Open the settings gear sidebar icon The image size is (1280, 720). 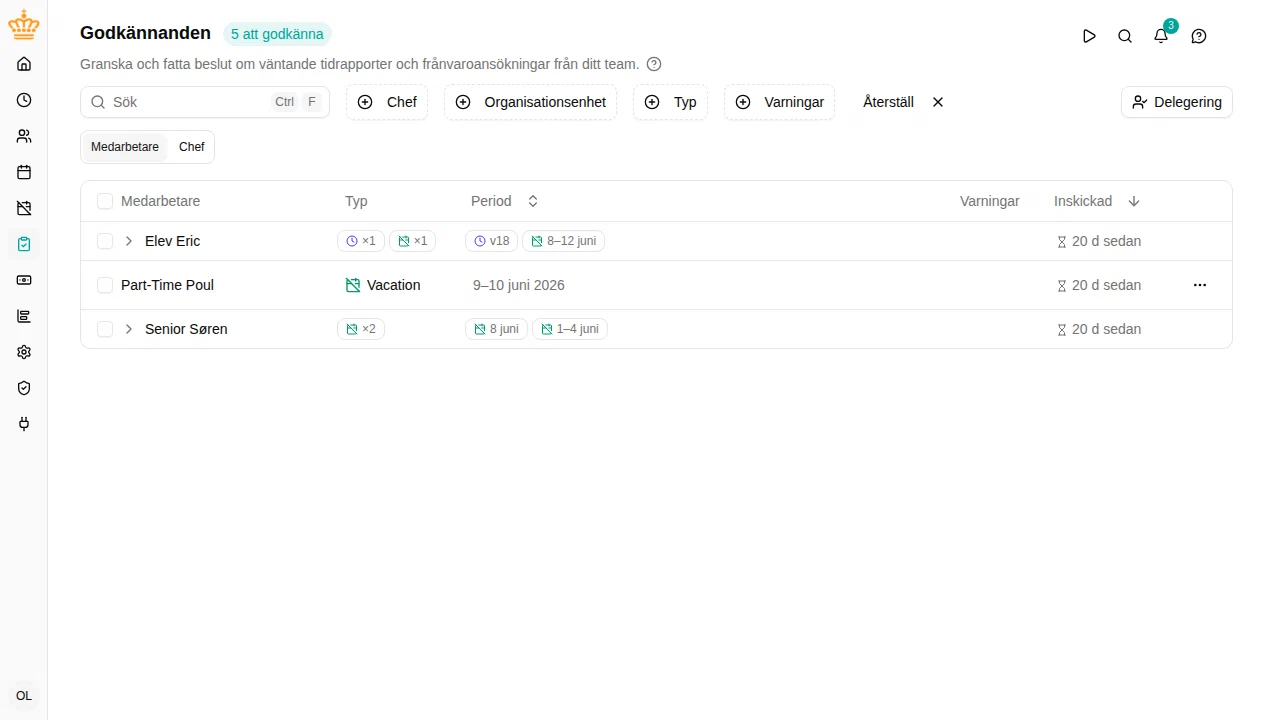[x=24, y=352]
